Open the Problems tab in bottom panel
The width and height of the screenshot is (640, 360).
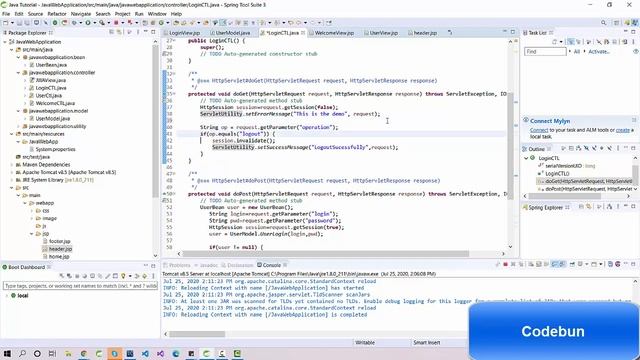180,265
